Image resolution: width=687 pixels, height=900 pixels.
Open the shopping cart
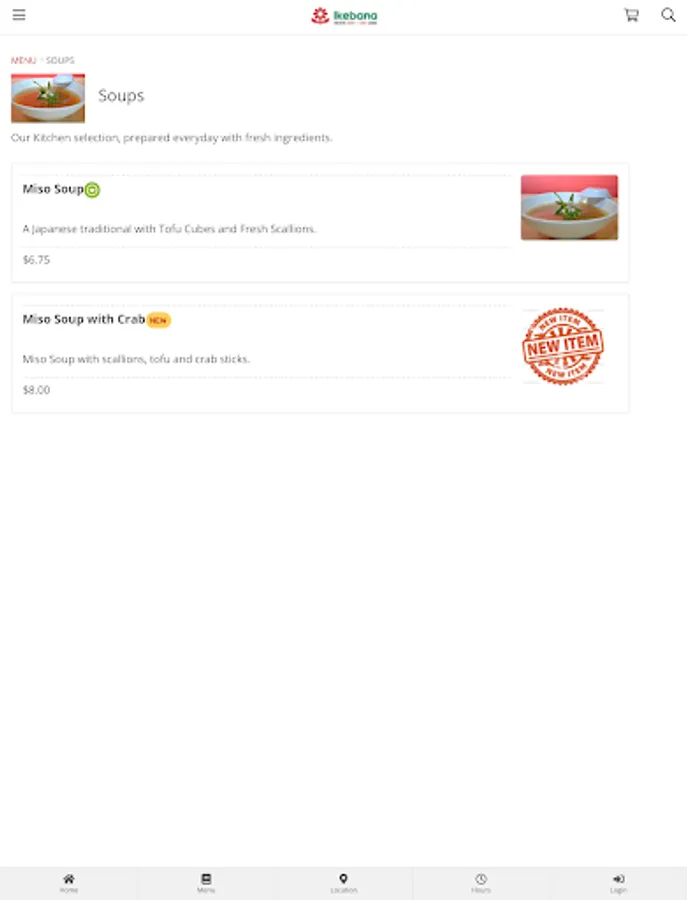click(x=631, y=15)
